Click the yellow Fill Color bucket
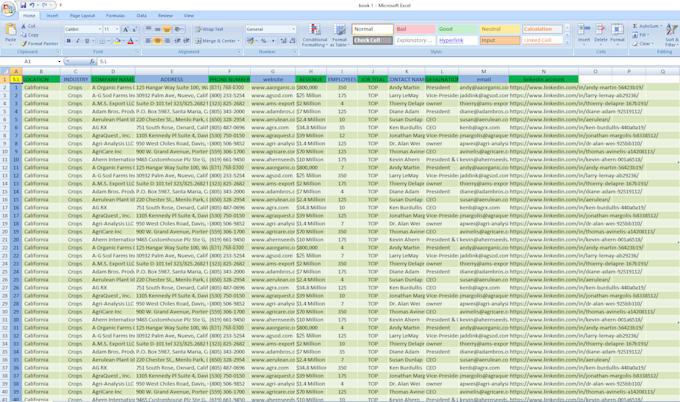 pos(117,41)
